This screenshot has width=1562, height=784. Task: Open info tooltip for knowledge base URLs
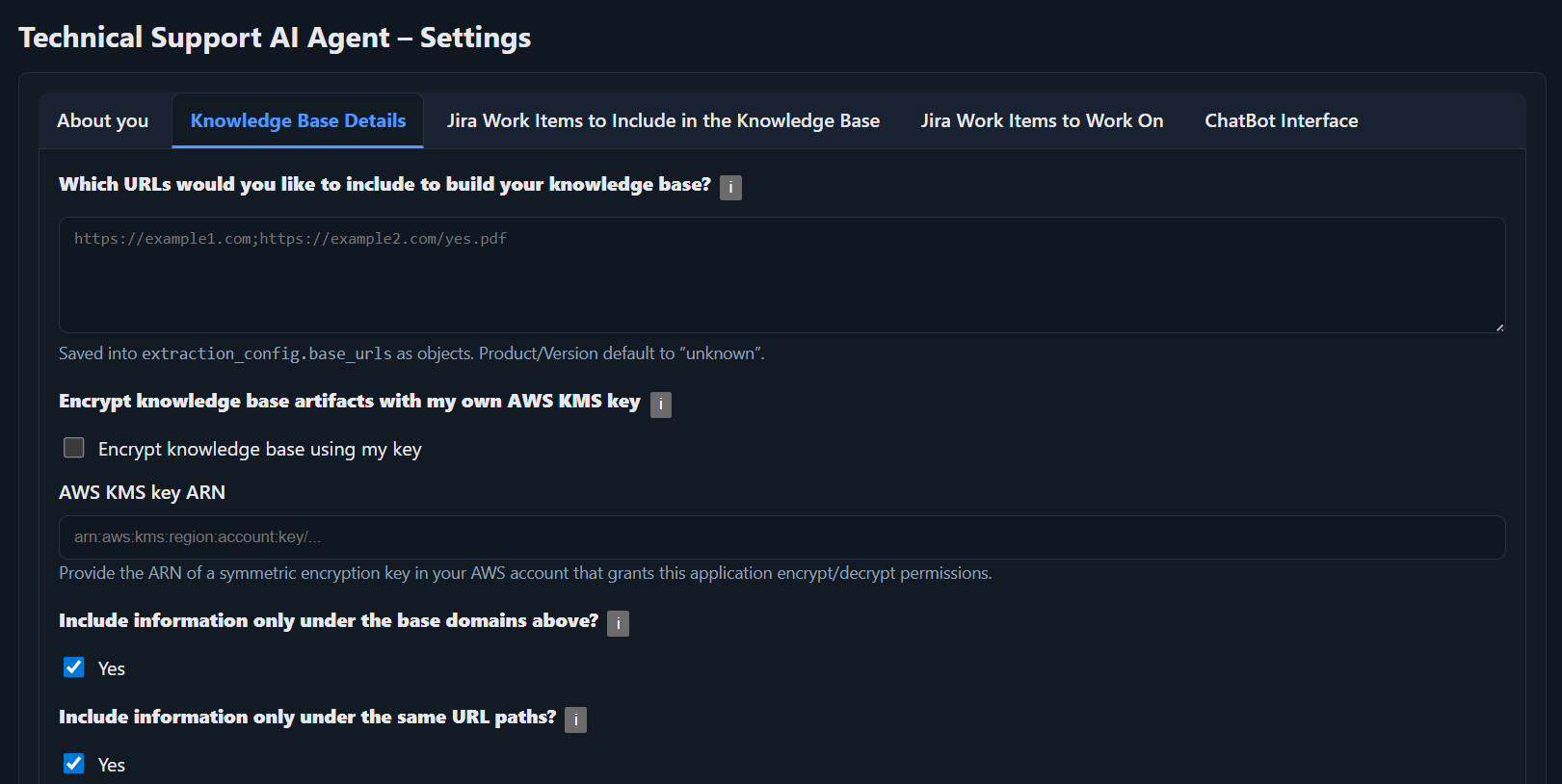tap(730, 187)
